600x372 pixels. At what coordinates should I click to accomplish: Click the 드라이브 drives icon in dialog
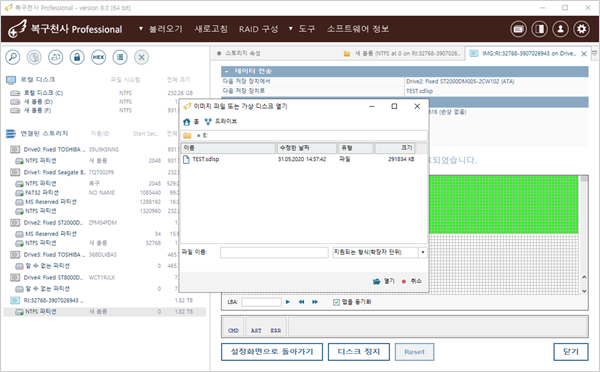pos(208,122)
